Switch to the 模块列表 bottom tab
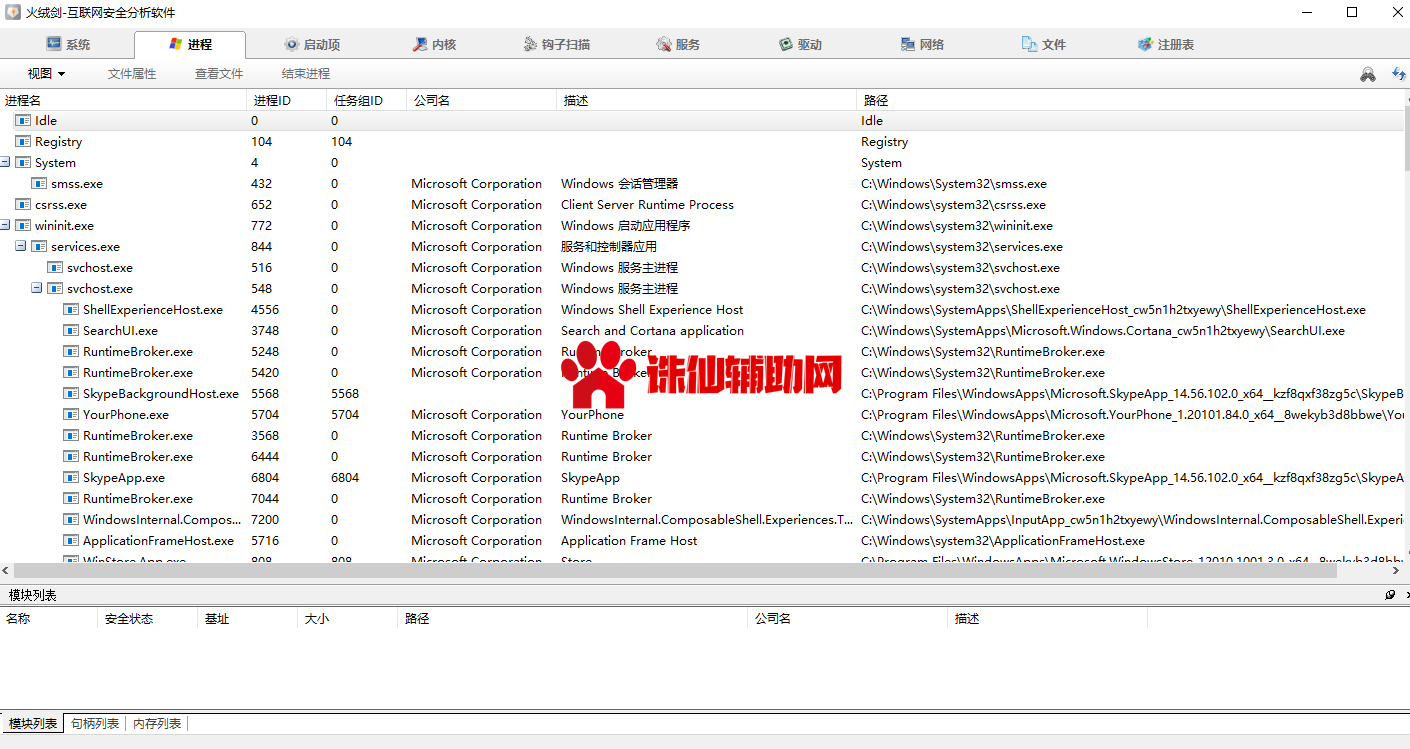The width and height of the screenshot is (1410, 749). [x=33, y=724]
